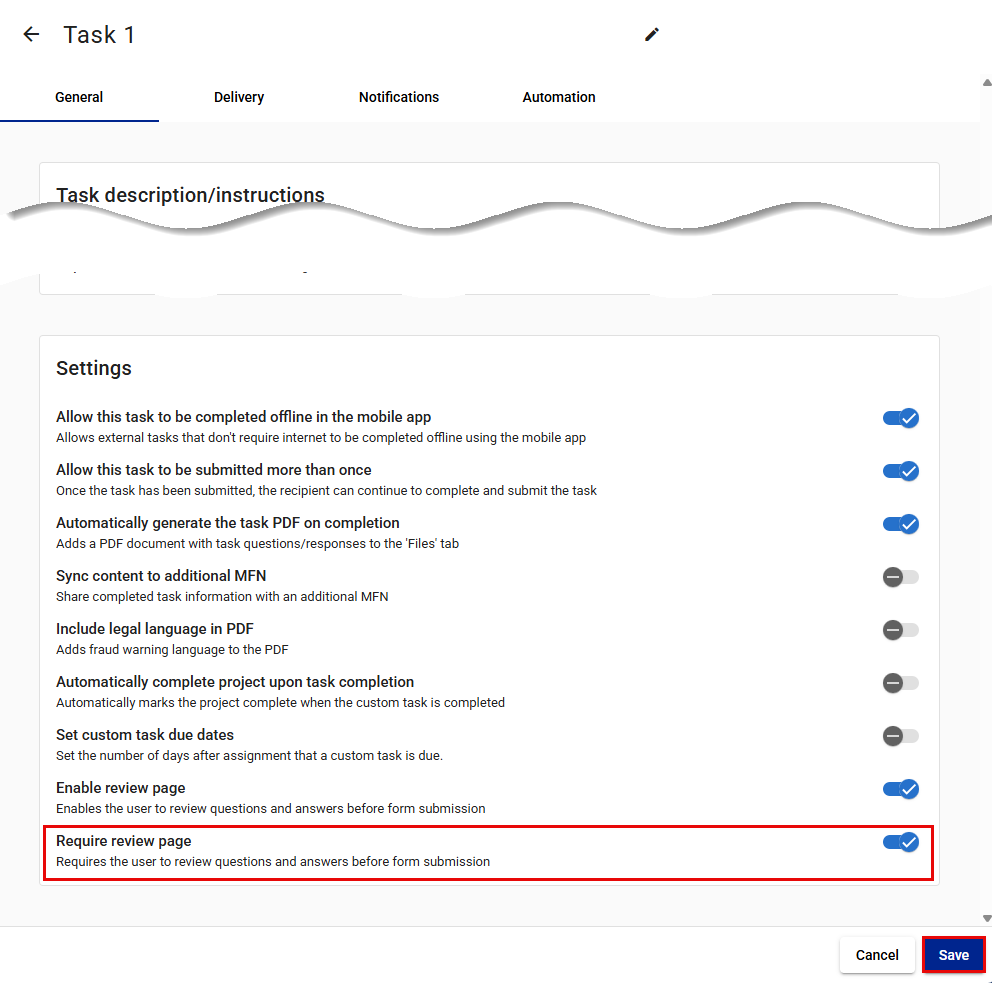Enable Sync content to additional MFN
Image resolution: width=992 pixels, height=983 pixels.
901,577
